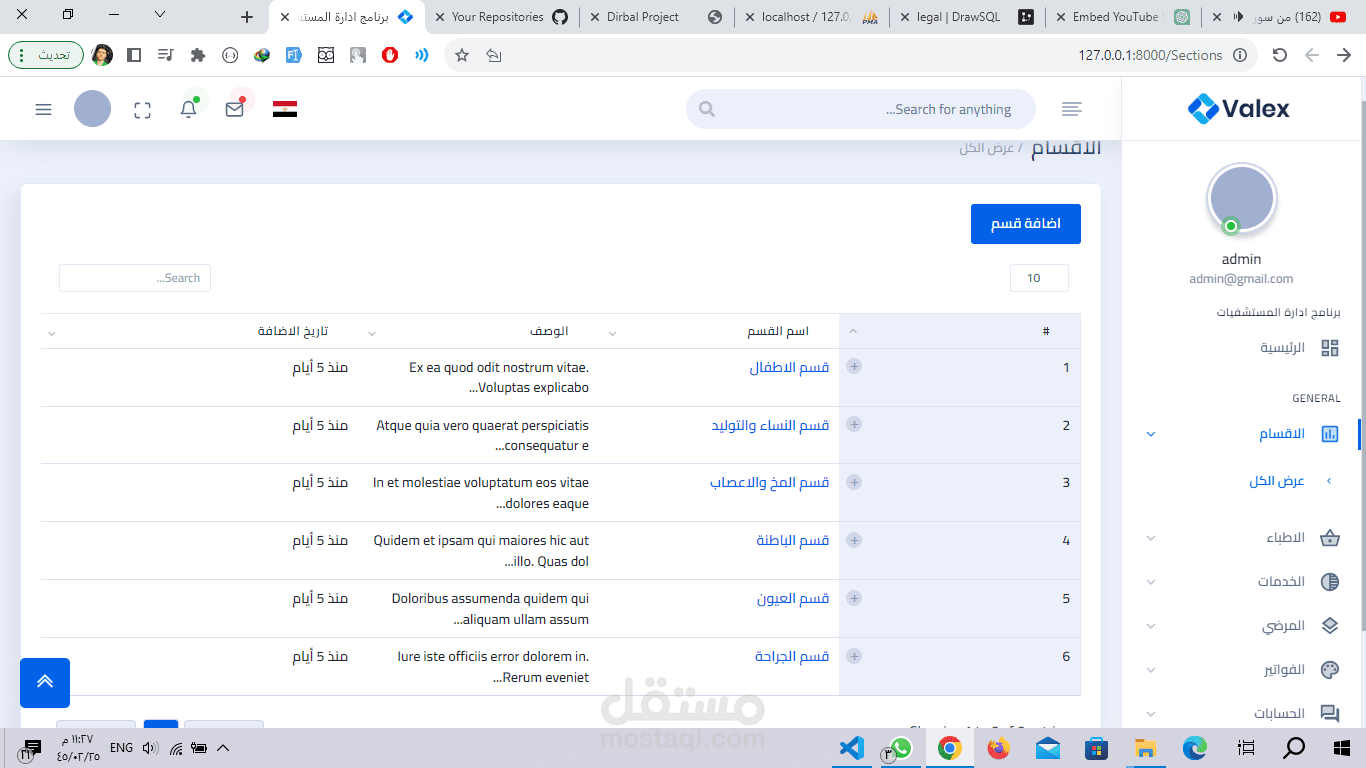Screen dimensions: 1366x768
Task: Expand the الخدمات sidebar menu chevron
Action: [x=1151, y=582]
